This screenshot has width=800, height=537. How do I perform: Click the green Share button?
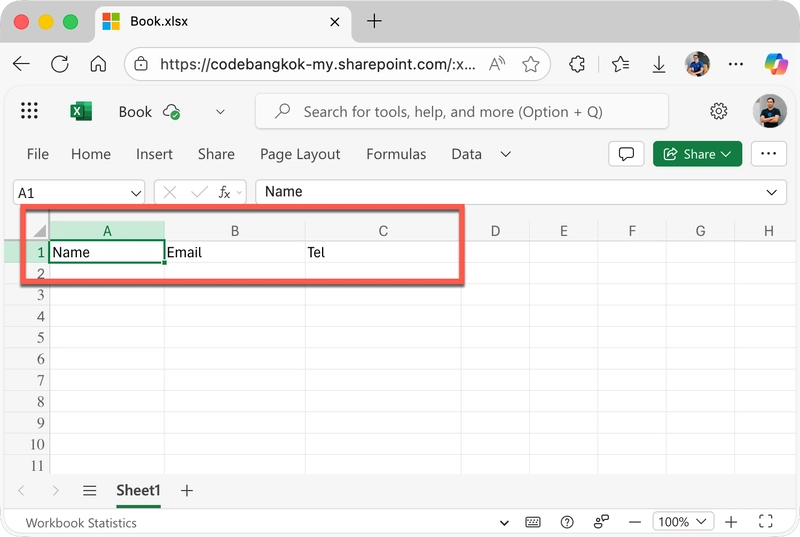tap(697, 154)
